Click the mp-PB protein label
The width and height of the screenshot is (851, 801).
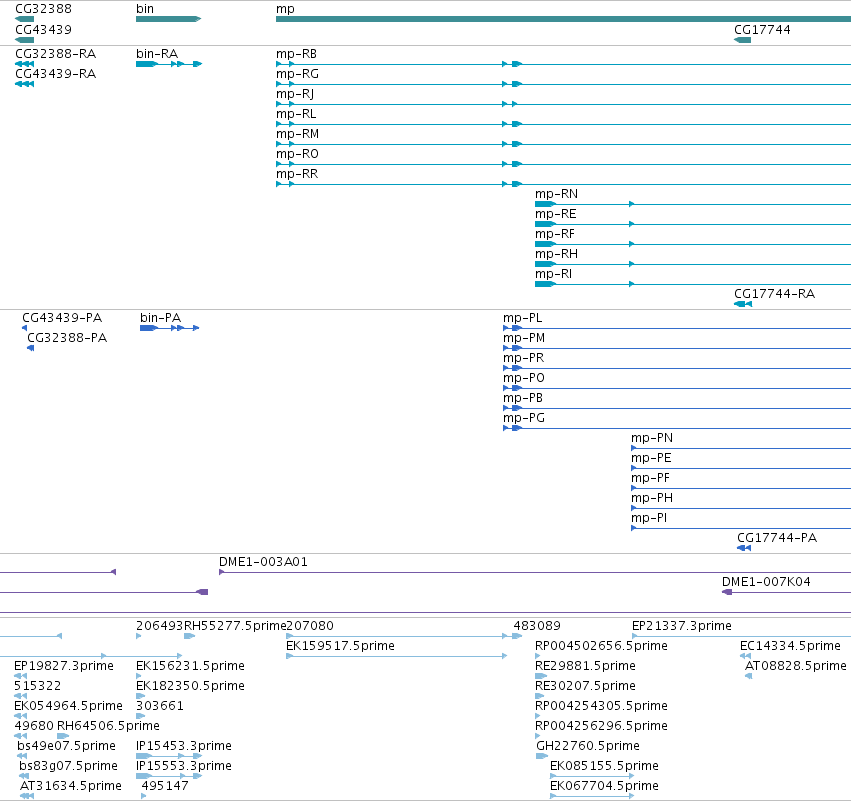click(x=523, y=398)
